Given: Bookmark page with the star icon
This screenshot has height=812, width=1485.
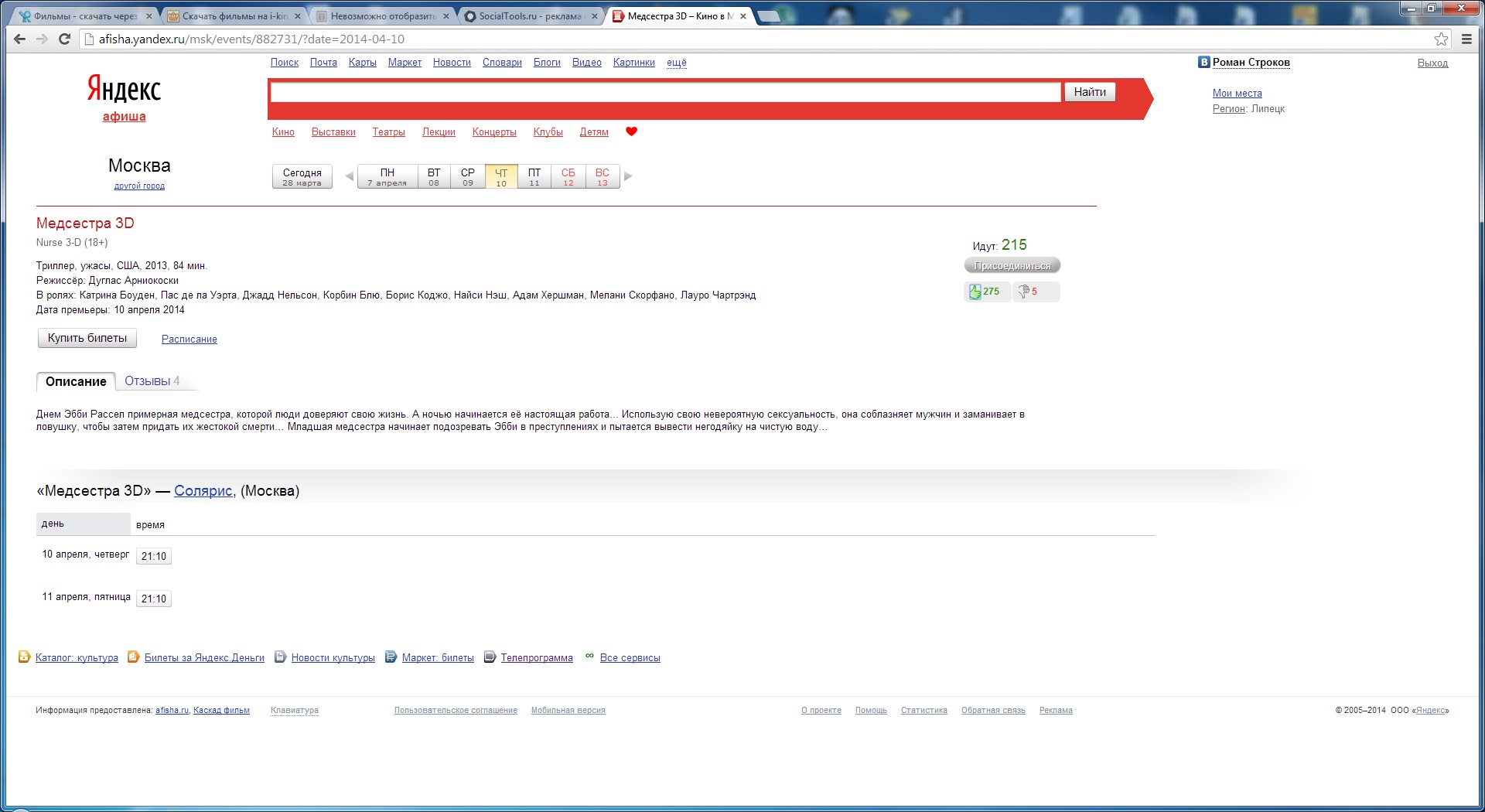Looking at the screenshot, I should pyautogui.click(x=1442, y=39).
